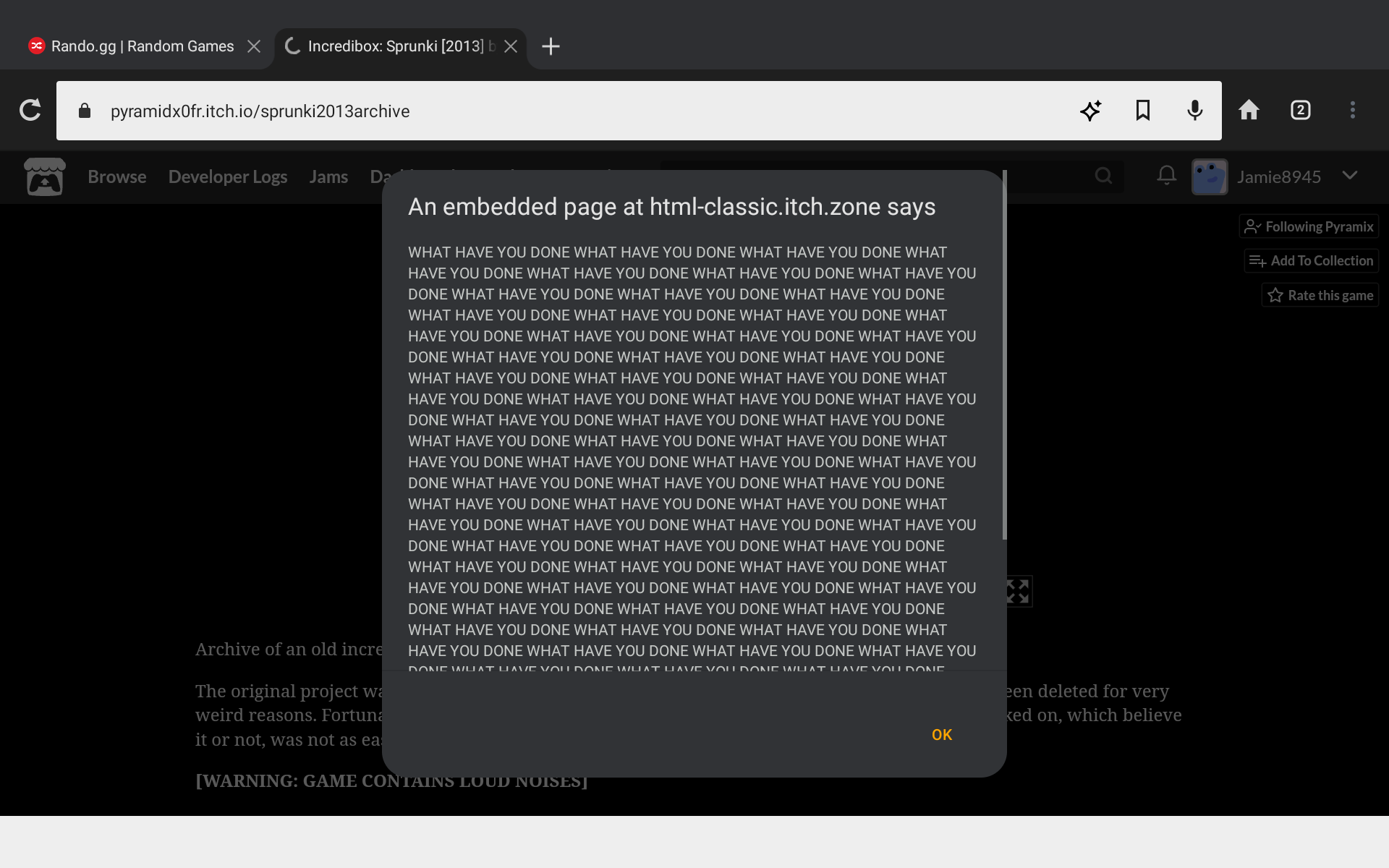Tap the microphone voice search icon
The width and height of the screenshot is (1389, 868).
coord(1194,111)
